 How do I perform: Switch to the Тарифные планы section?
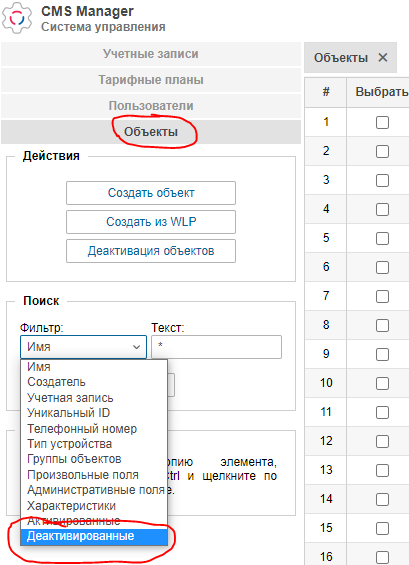[151, 80]
